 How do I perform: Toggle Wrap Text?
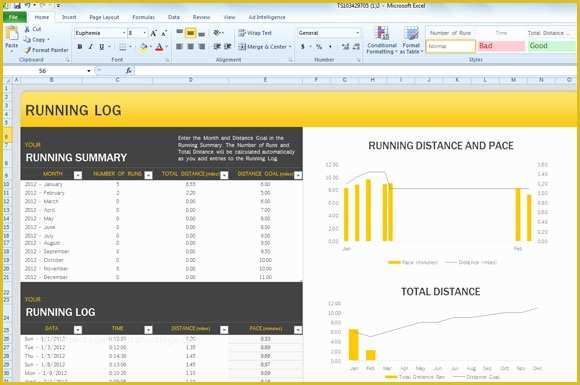click(x=256, y=33)
